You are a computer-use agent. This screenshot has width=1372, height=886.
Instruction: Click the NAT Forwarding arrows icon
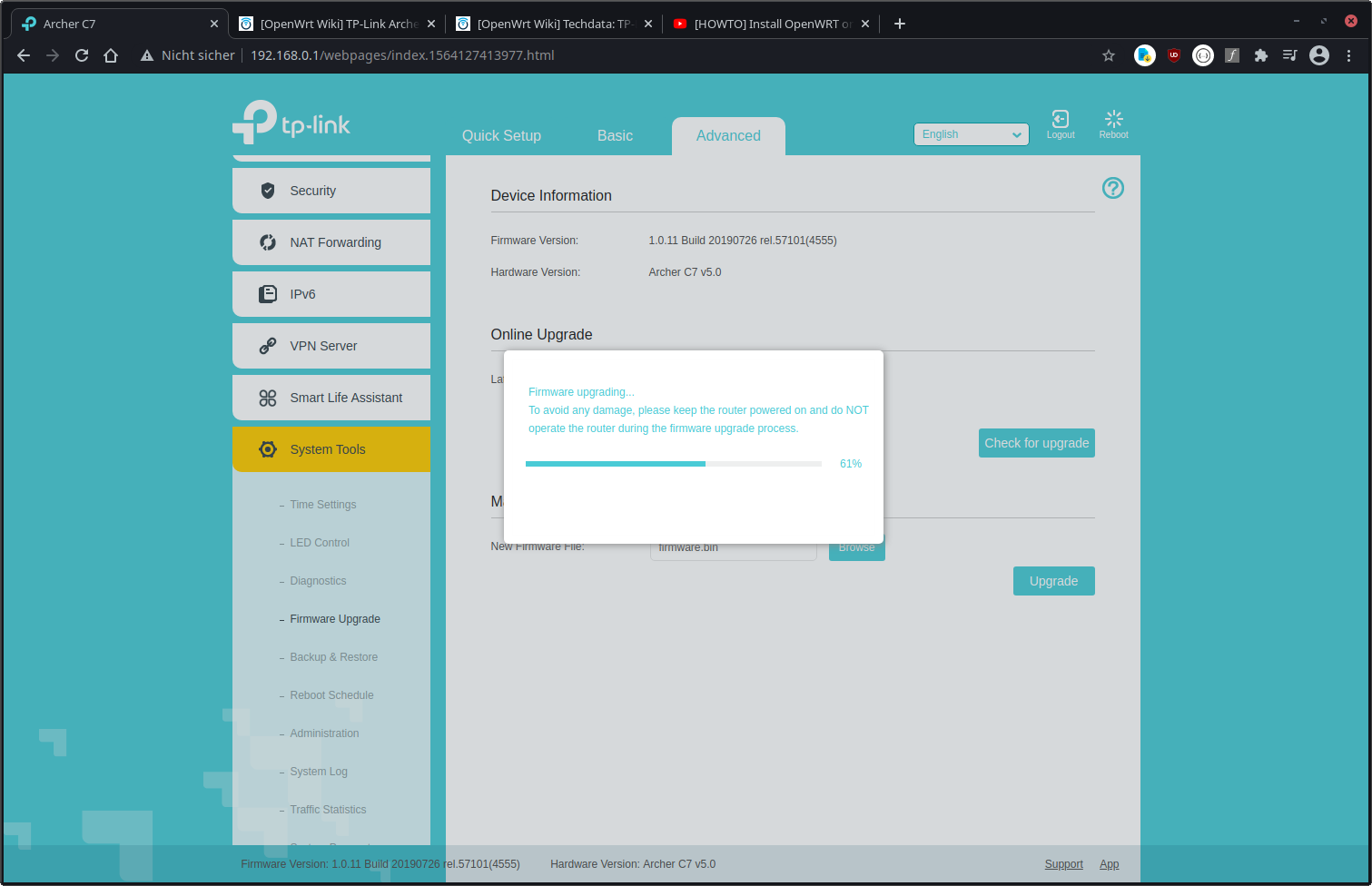268,242
